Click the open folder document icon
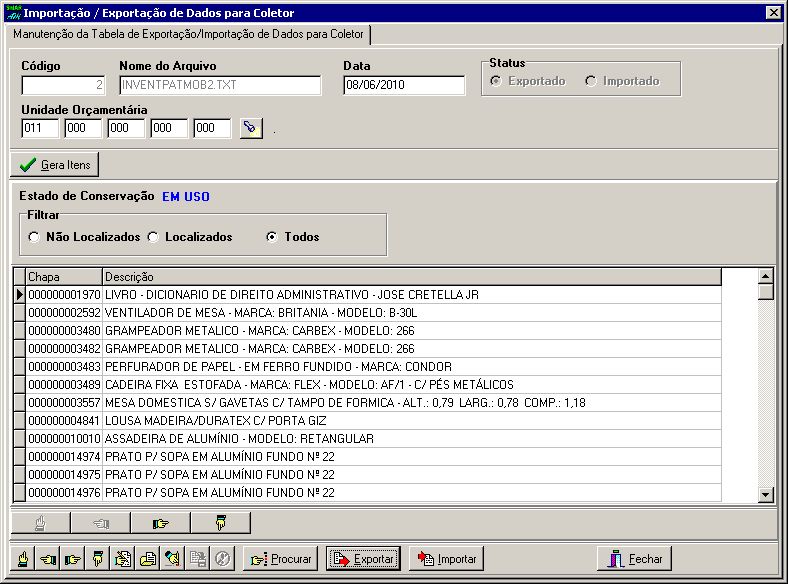The height and width of the screenshot is (584, 788). click(148, 558)
